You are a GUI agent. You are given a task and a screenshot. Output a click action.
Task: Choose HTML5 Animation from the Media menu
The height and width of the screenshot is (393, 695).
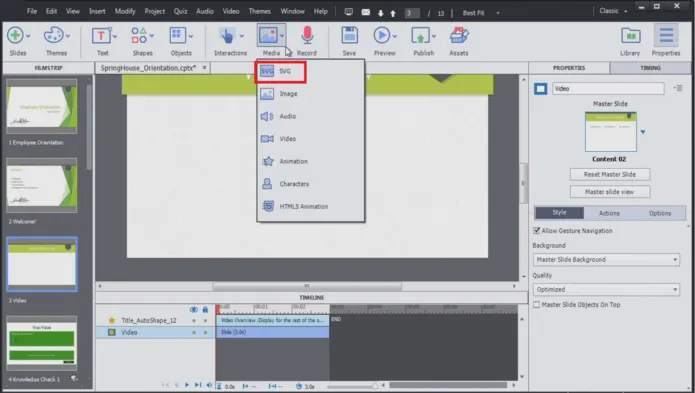click(310, 206)
